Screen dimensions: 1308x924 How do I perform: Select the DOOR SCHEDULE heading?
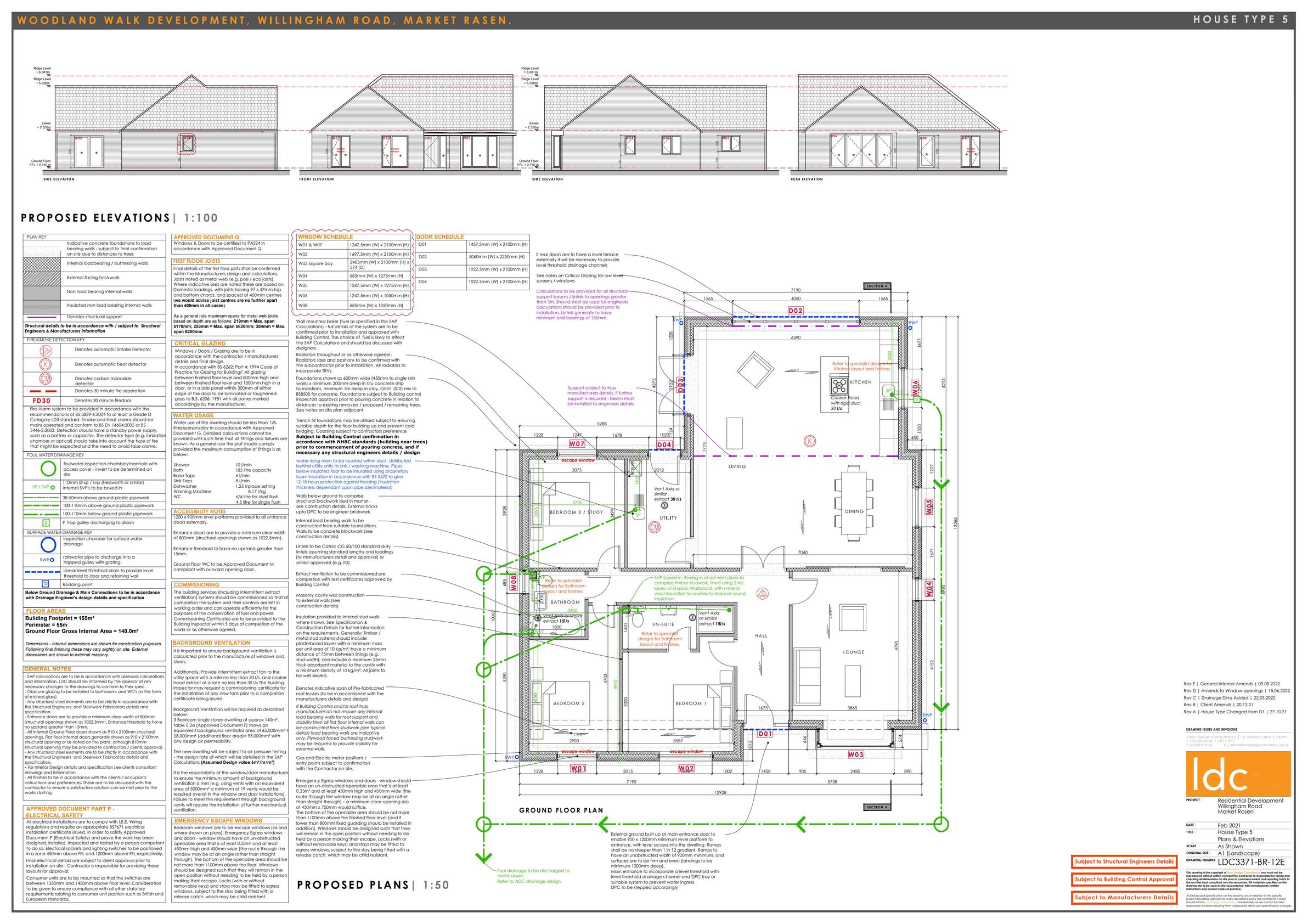(x=440, y=236)
